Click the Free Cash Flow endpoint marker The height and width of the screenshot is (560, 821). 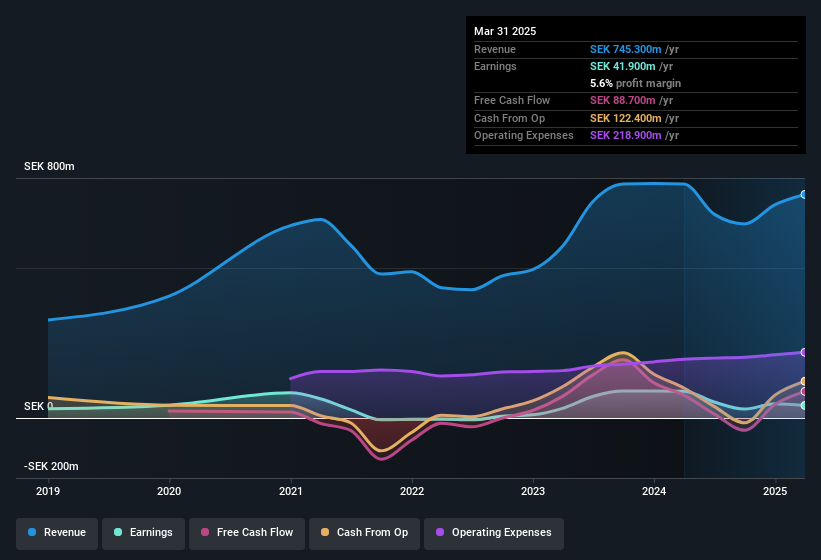(x=804, y=391)
